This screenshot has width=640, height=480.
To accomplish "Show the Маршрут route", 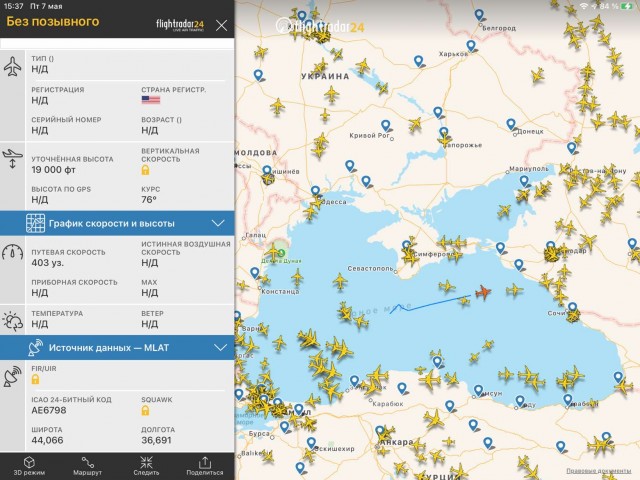I will coord(87,466).
